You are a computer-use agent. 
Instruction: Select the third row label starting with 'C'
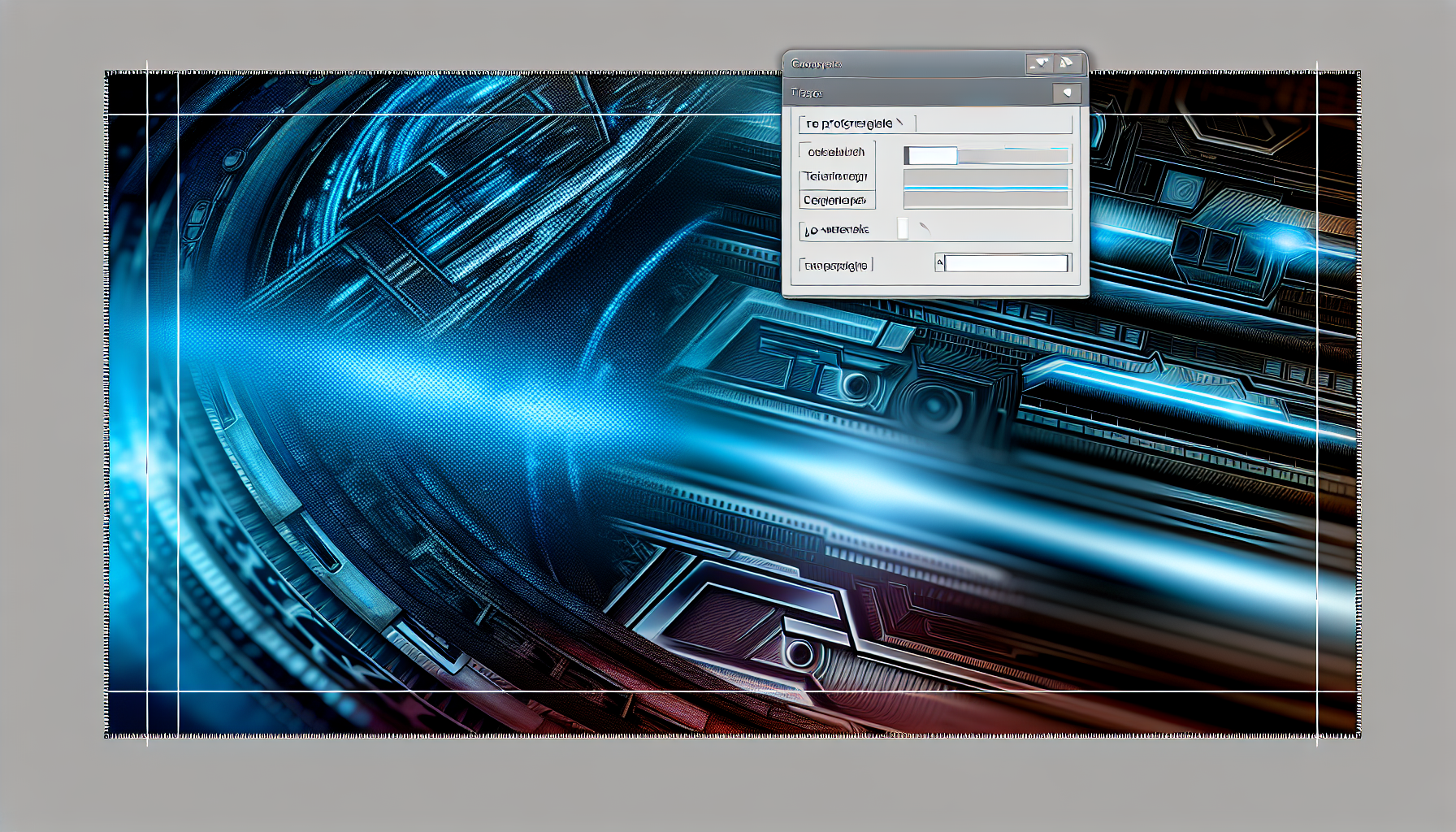pos(835,200)
